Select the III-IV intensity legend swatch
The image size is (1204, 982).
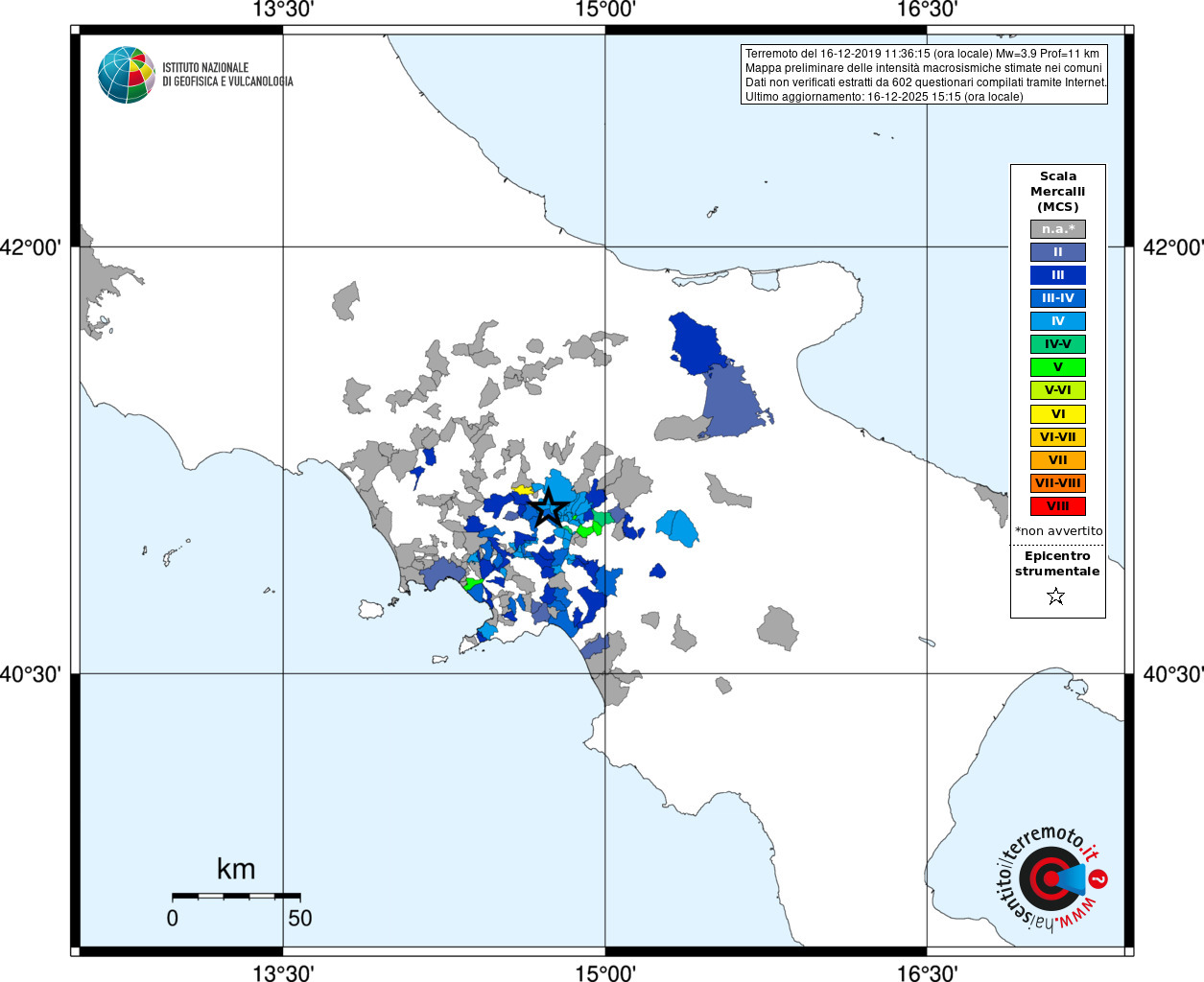1058,298
